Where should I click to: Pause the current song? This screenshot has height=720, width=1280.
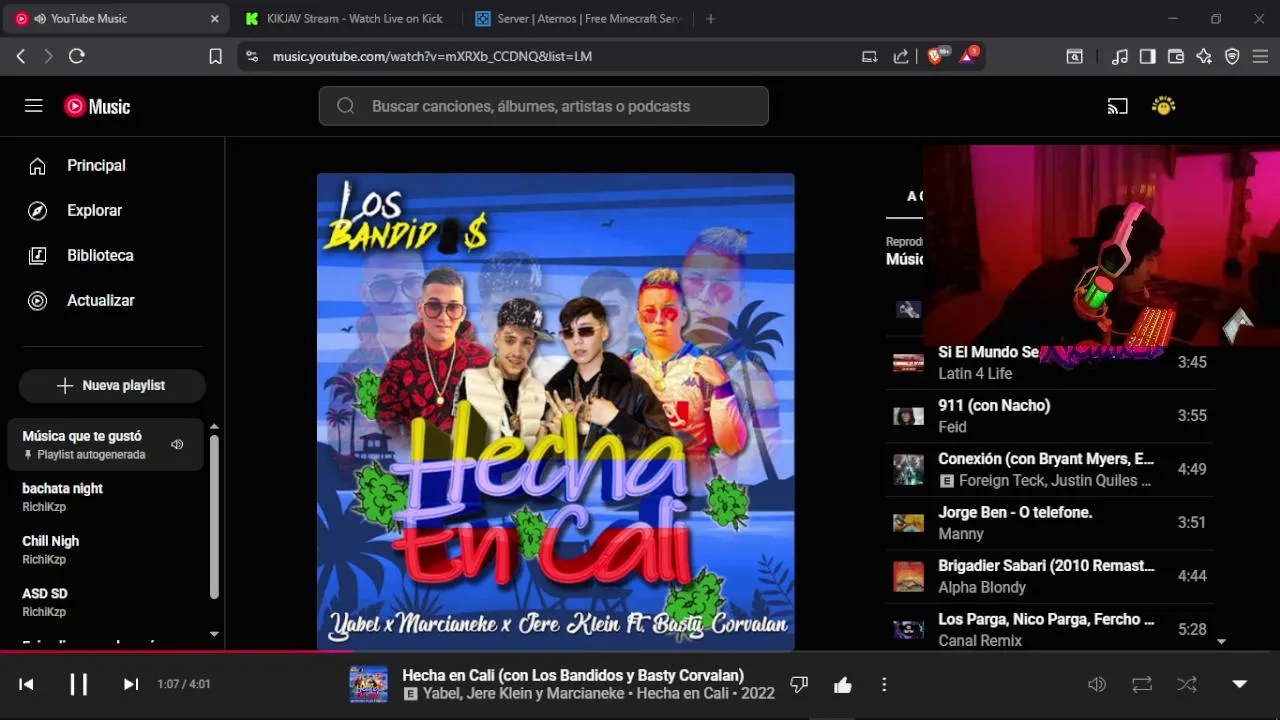tap(78, 684)
